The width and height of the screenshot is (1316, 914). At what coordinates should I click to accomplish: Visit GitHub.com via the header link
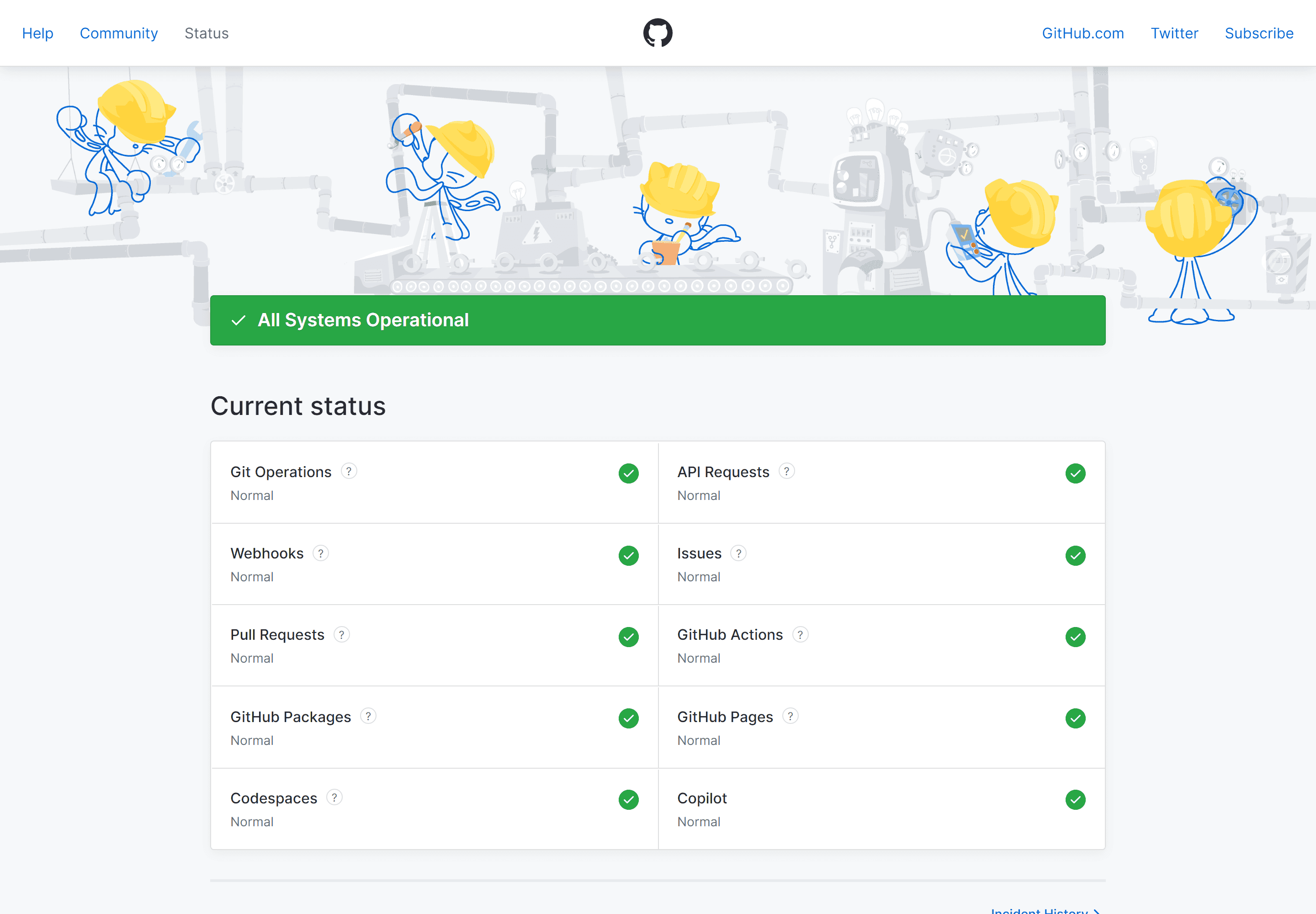tap(1083, 33)
